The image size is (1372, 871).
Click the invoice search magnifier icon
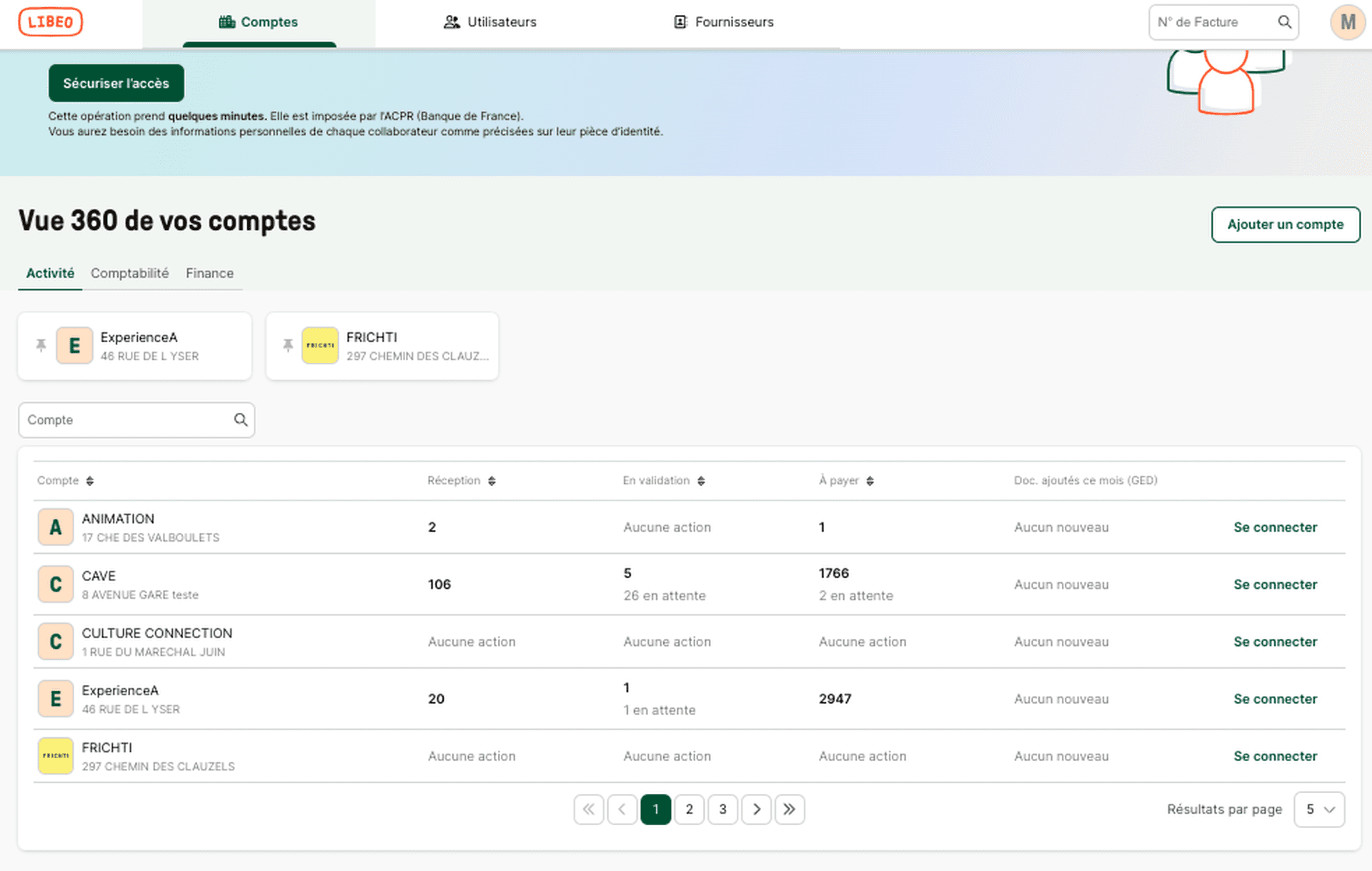pyautogui.click(x=1284, y=22)
